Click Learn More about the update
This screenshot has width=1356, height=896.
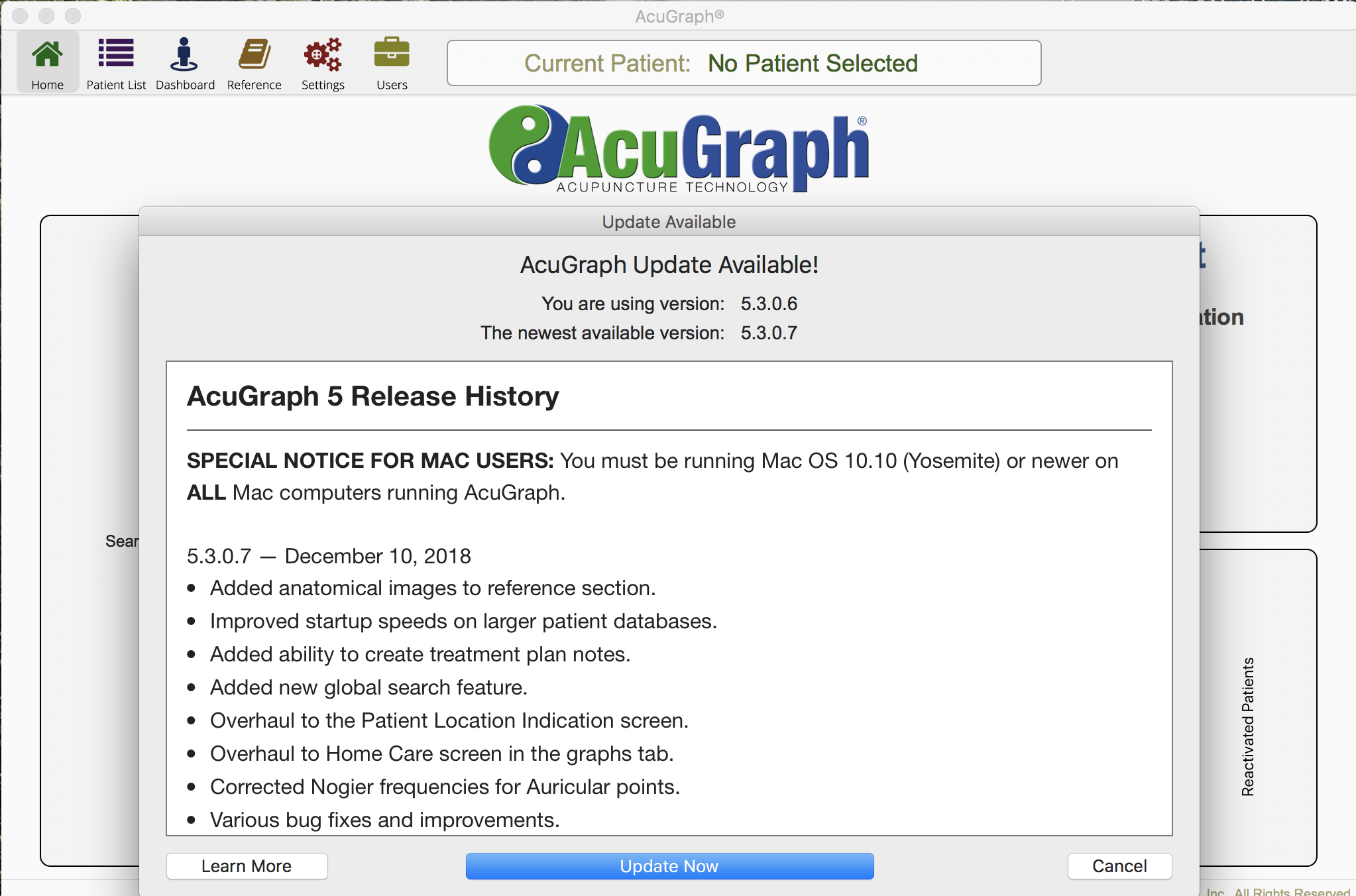tap(247, 866)
